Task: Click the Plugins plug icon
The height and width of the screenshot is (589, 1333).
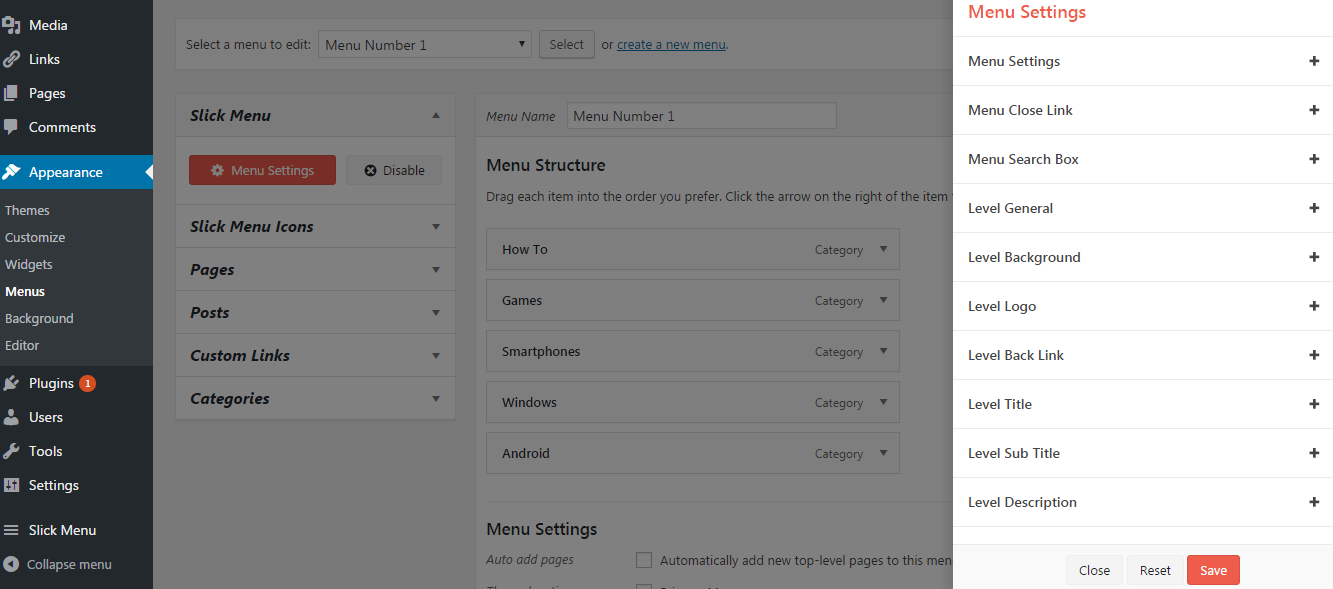Action: pos(11,383)
